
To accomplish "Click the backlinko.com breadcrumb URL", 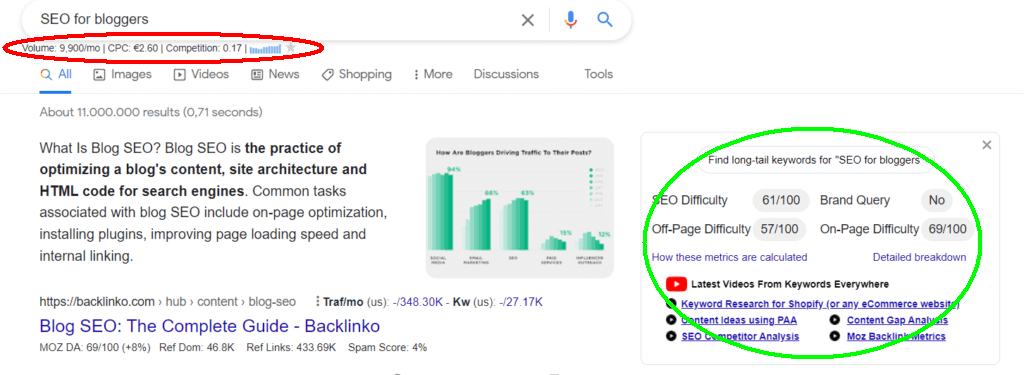I will (x=167, y=302).
